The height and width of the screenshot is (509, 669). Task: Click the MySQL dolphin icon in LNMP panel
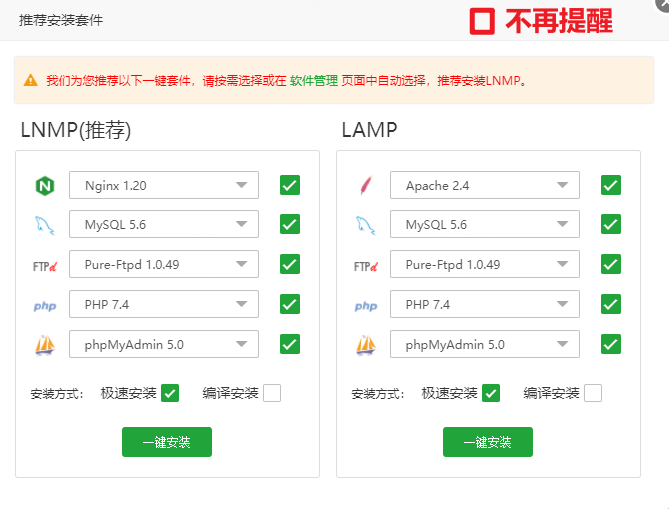[45, 225]
